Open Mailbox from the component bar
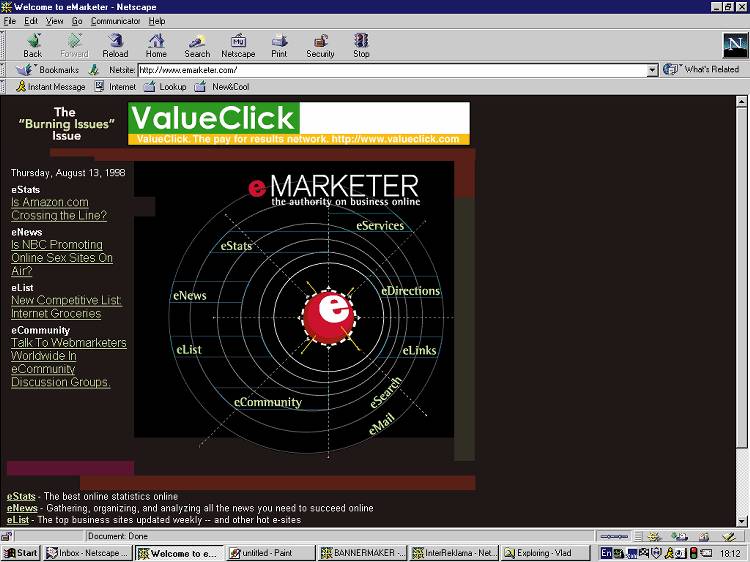The height and width of the screenshot is (562, 750). (679, 536)
